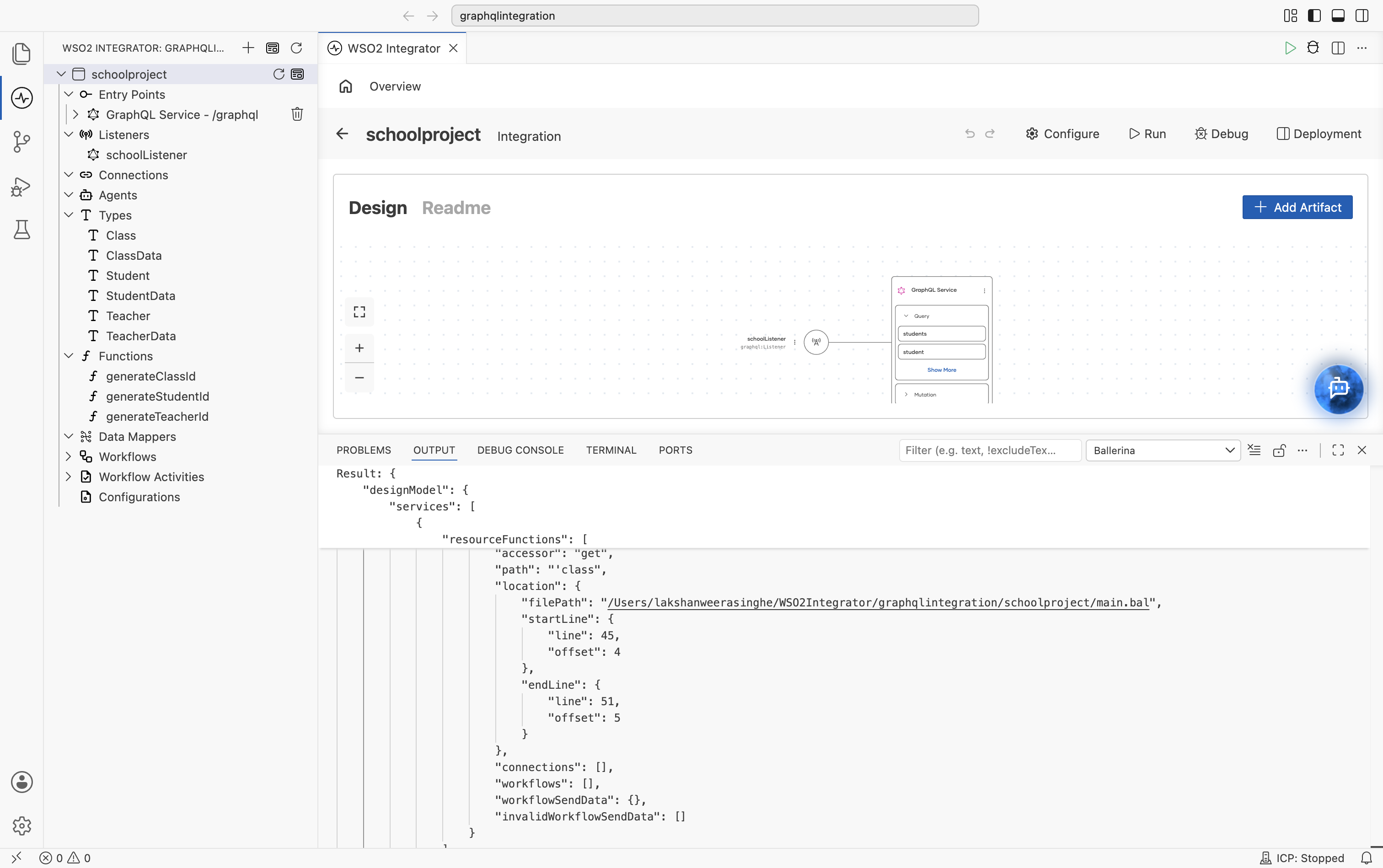Click the output Filter input field
This screenshot has height=868, width=1383.
click(990, 450)
